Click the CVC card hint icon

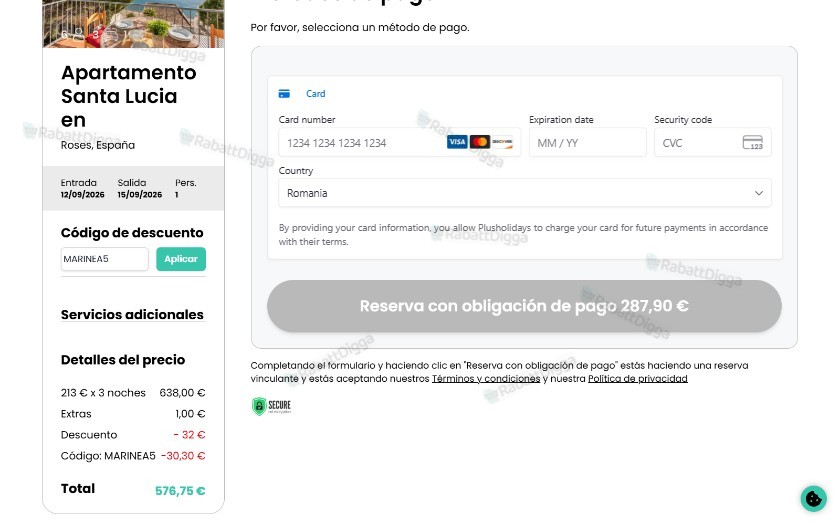753,143
